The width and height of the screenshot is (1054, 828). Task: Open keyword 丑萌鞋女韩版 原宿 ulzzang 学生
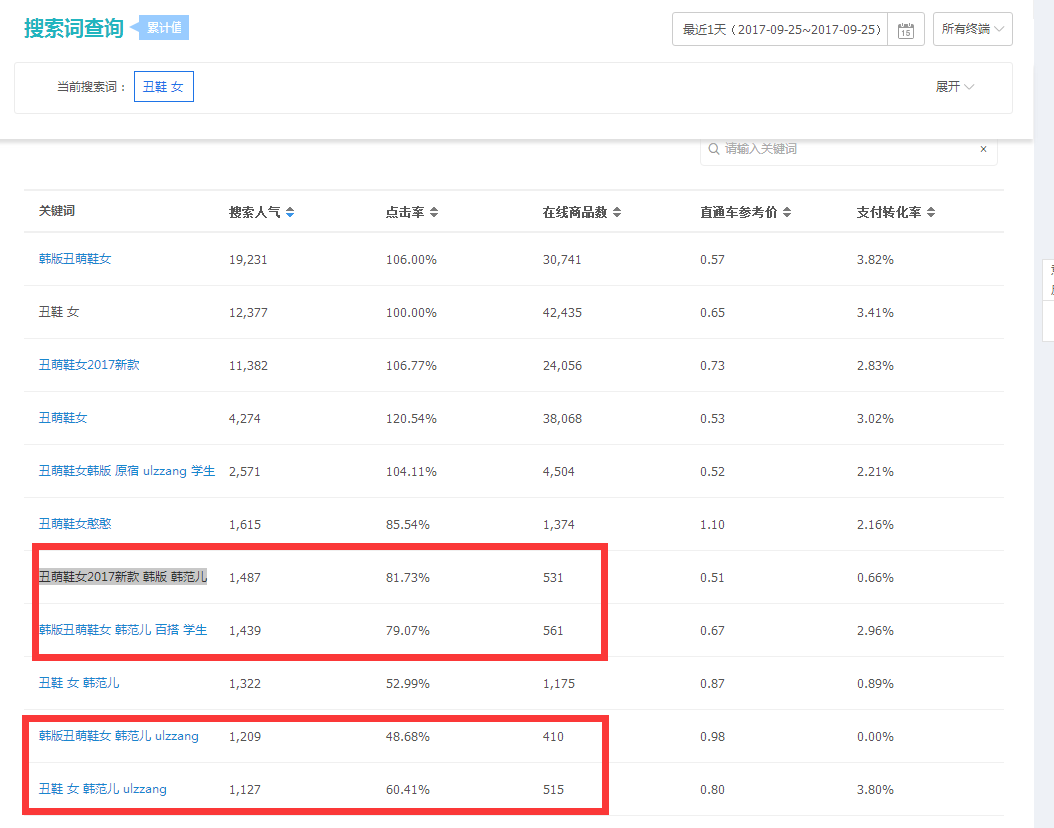[127, 471]
